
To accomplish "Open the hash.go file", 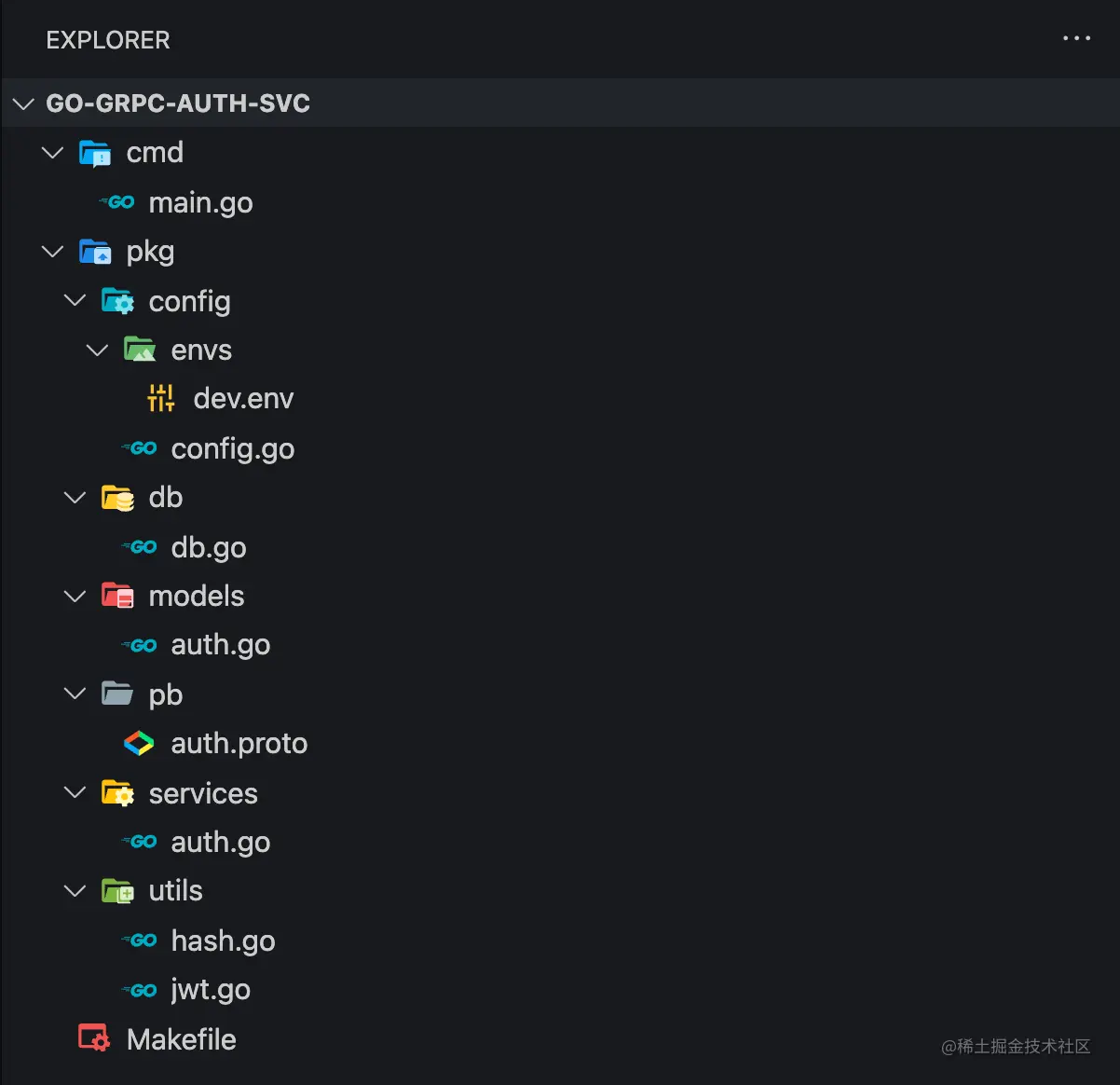I will pos(223,941).
